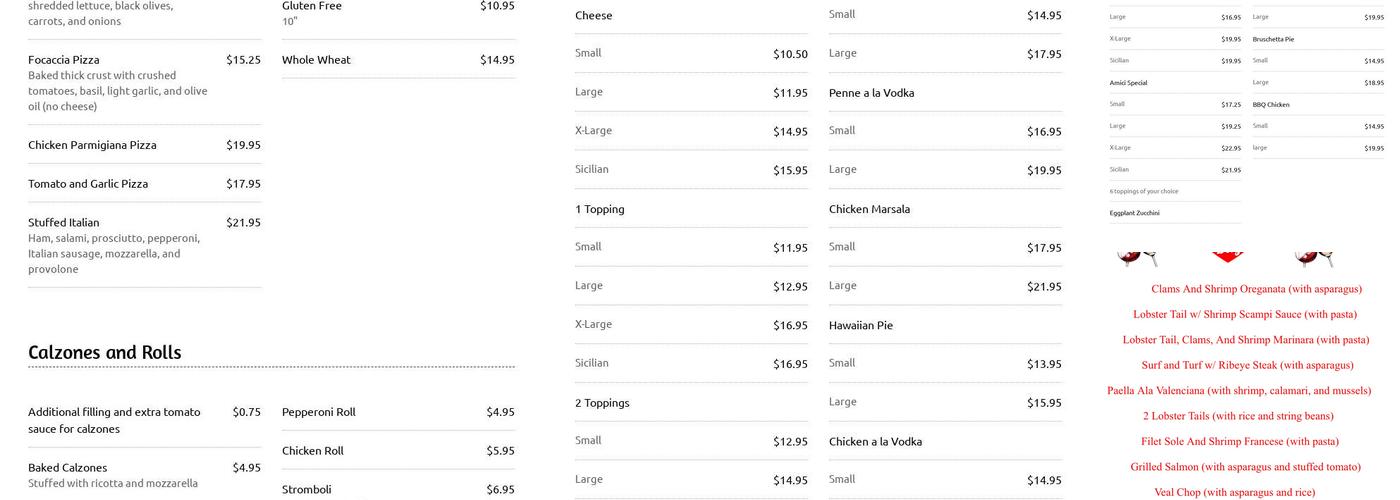Click the Penne a la Vodka heading

click(x=871, y=93)
